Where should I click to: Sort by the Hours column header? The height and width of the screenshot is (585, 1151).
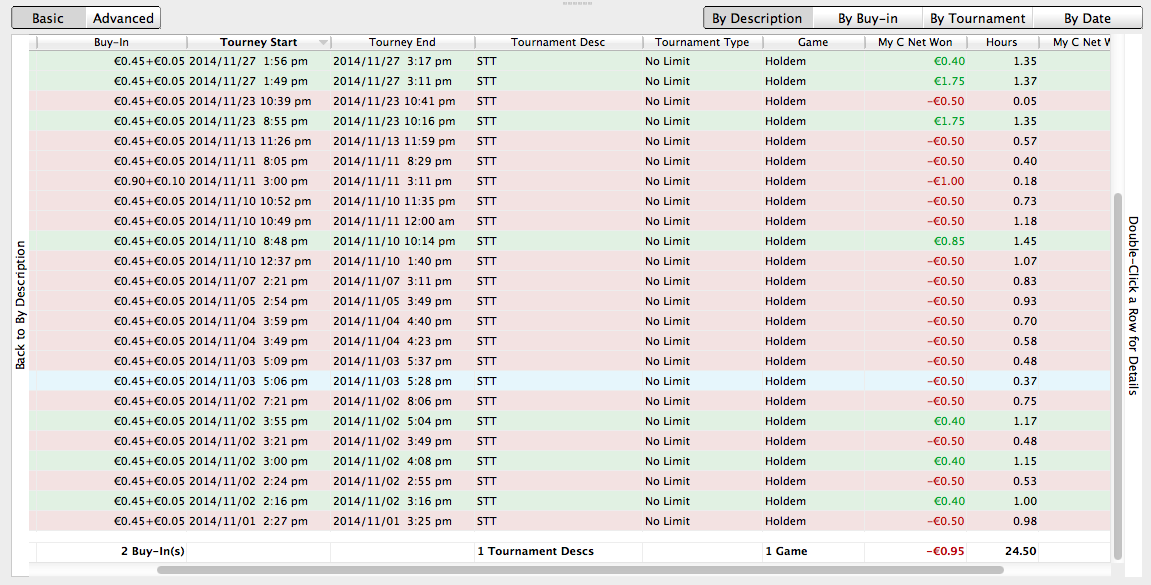1002,42
